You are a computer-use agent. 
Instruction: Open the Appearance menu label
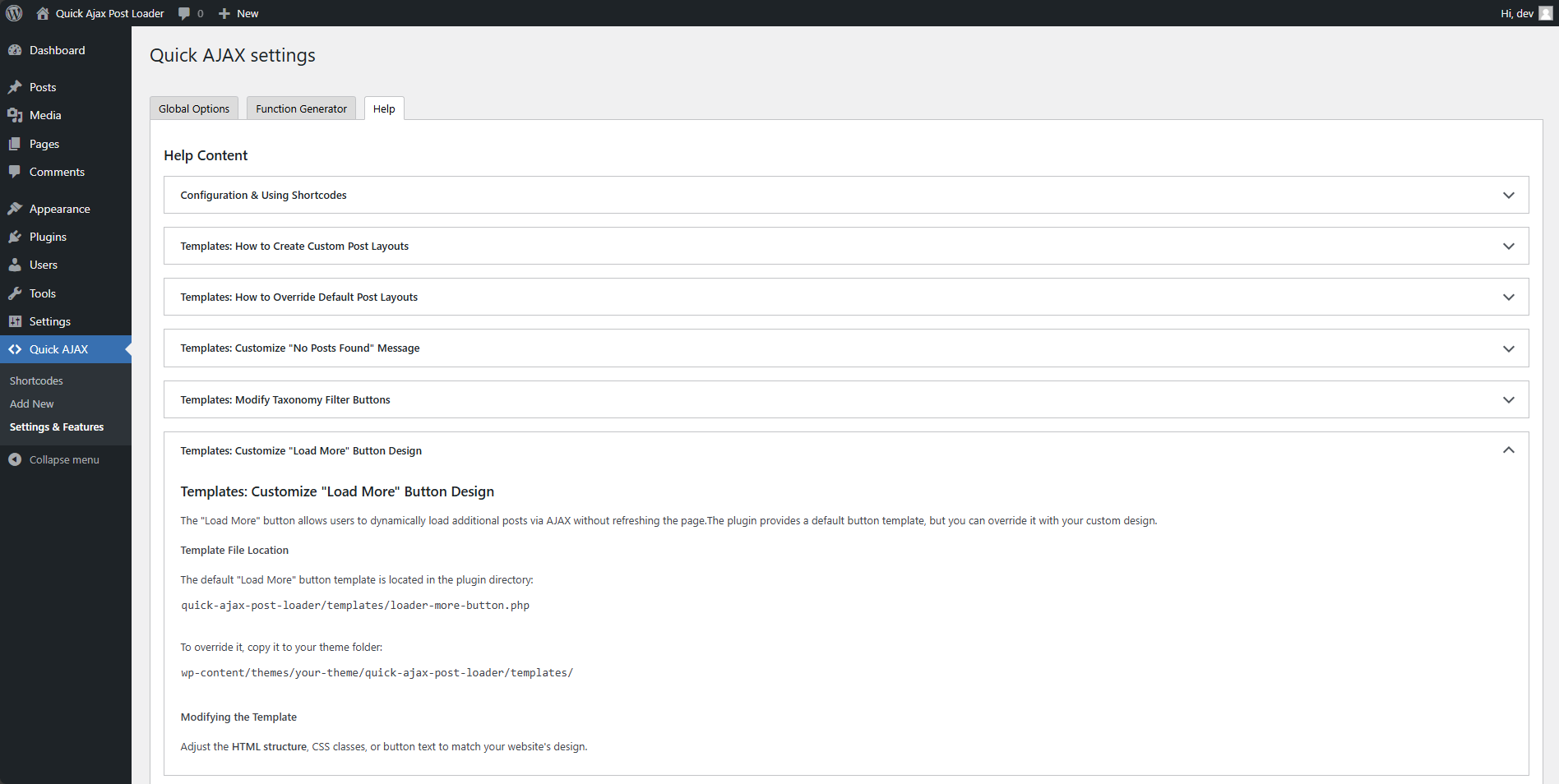point(60,209)
